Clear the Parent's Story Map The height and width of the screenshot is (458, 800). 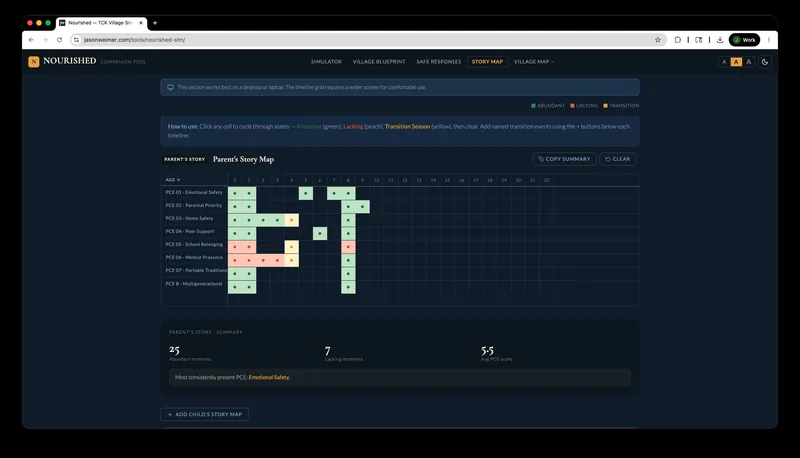(618, 159)
